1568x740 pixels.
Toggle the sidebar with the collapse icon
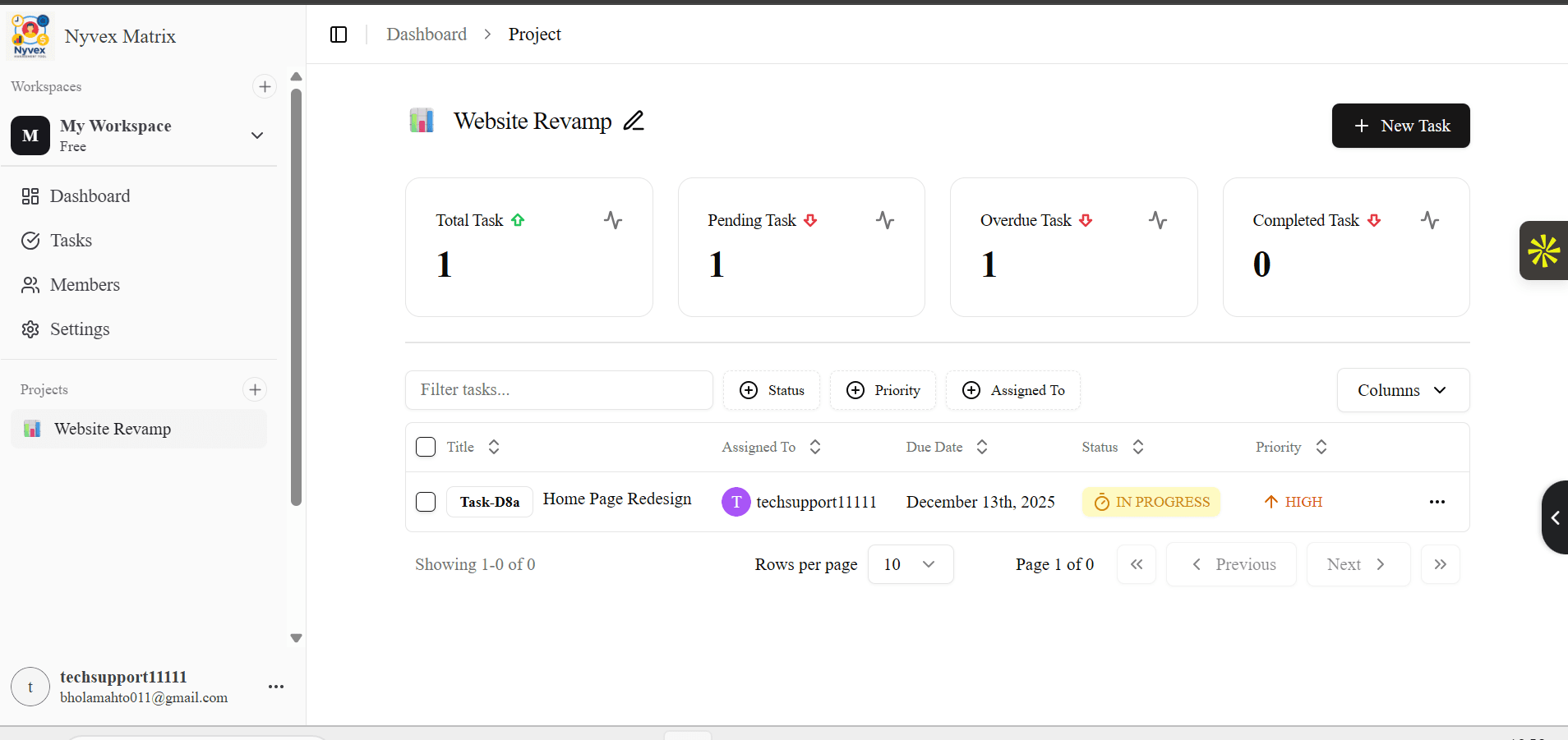339,34
